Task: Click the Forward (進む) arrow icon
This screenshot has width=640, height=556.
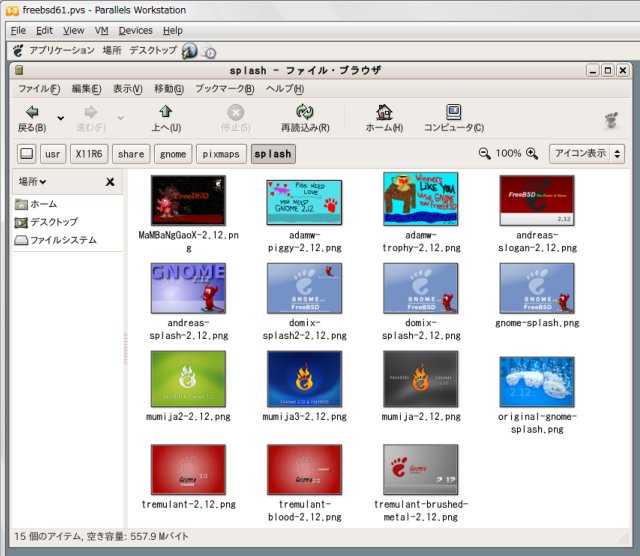Action: [x=91, y=112]
